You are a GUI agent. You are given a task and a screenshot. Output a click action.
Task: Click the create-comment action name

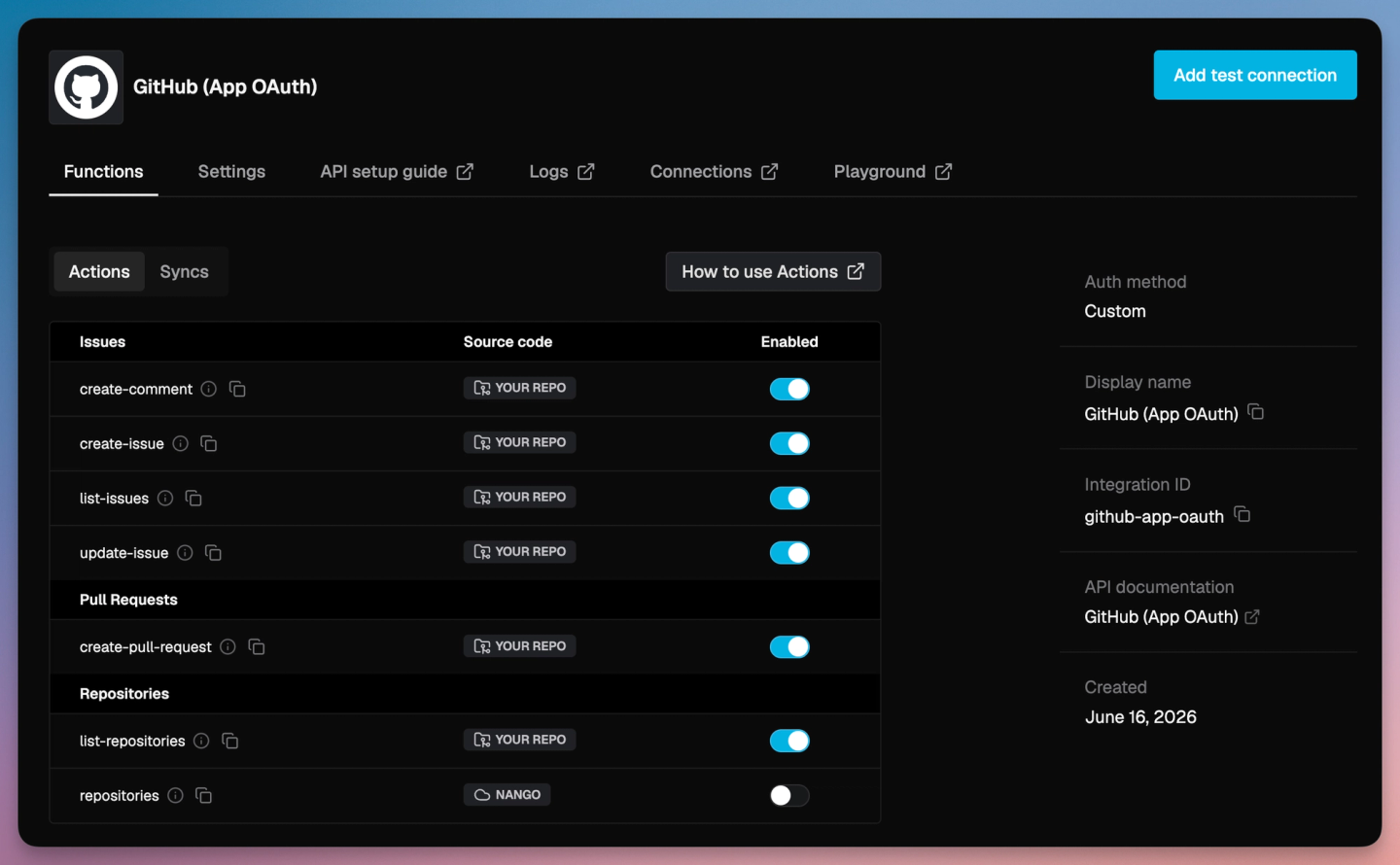tap(136, 389)
